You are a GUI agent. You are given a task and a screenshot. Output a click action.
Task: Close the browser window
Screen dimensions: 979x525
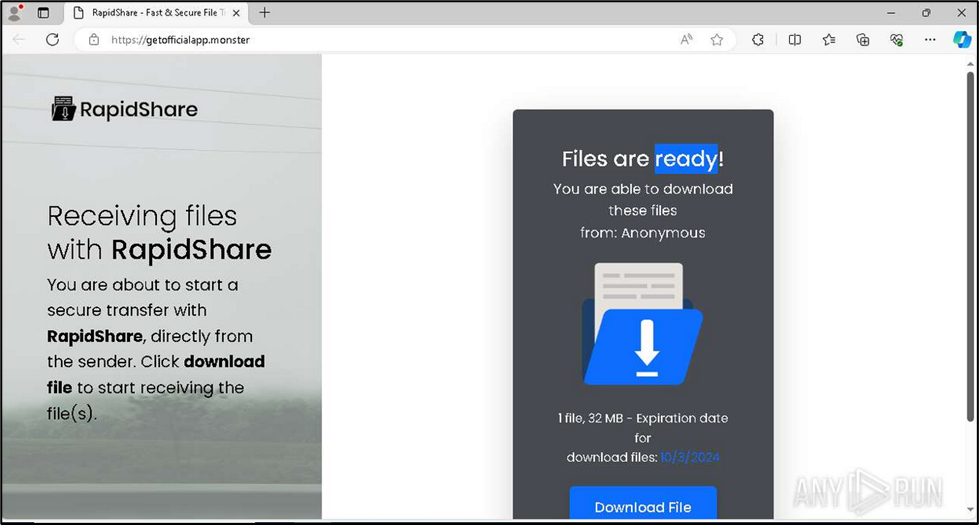point(962,12)
